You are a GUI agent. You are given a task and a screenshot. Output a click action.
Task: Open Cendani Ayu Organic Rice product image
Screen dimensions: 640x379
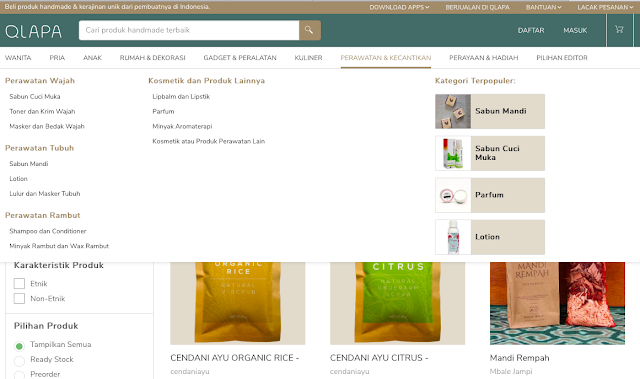click(x=238, y=303)
